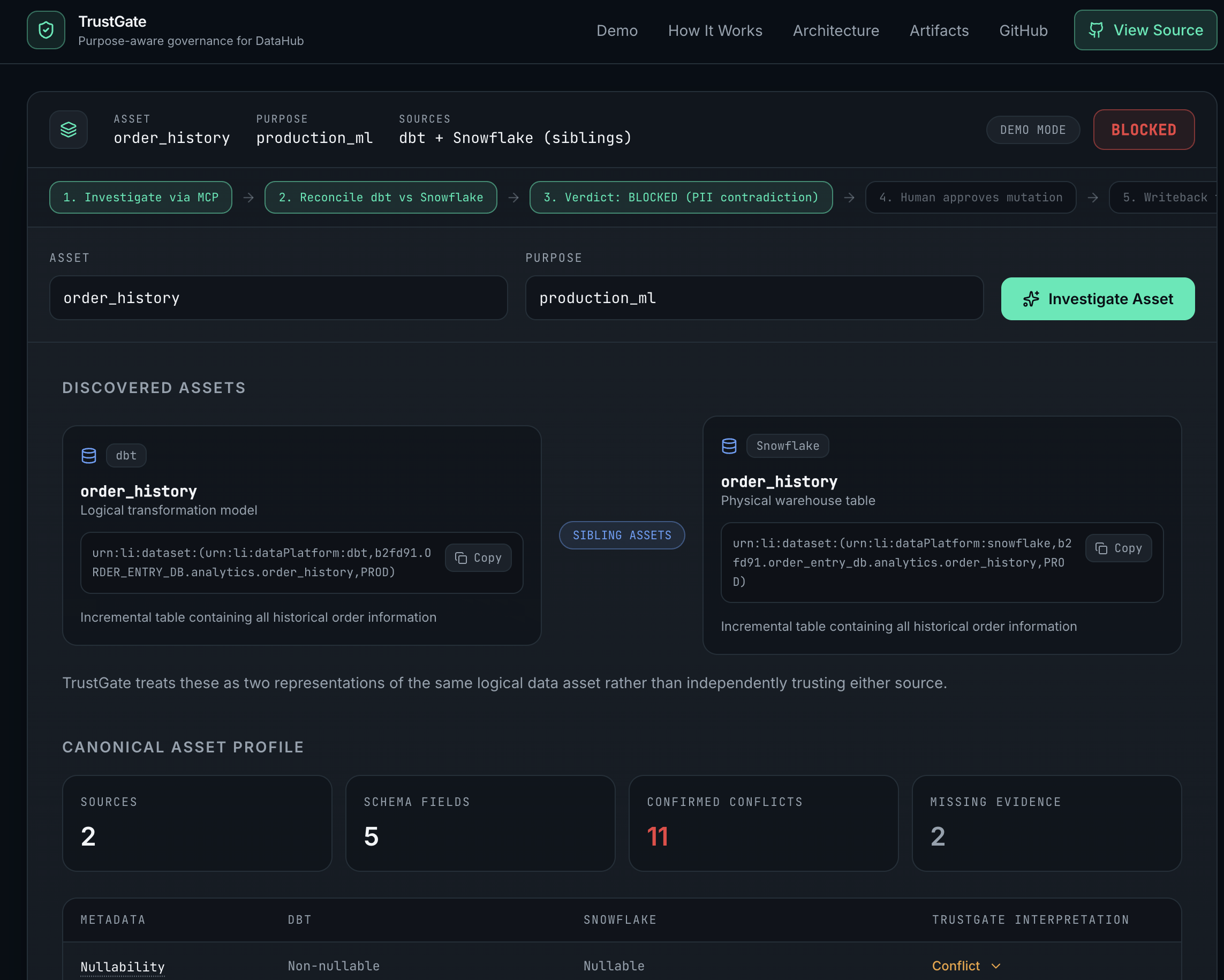The image size is (1224, 980).
Task: Click the TrustGate shield logo icon
Action: click(46, 30)
